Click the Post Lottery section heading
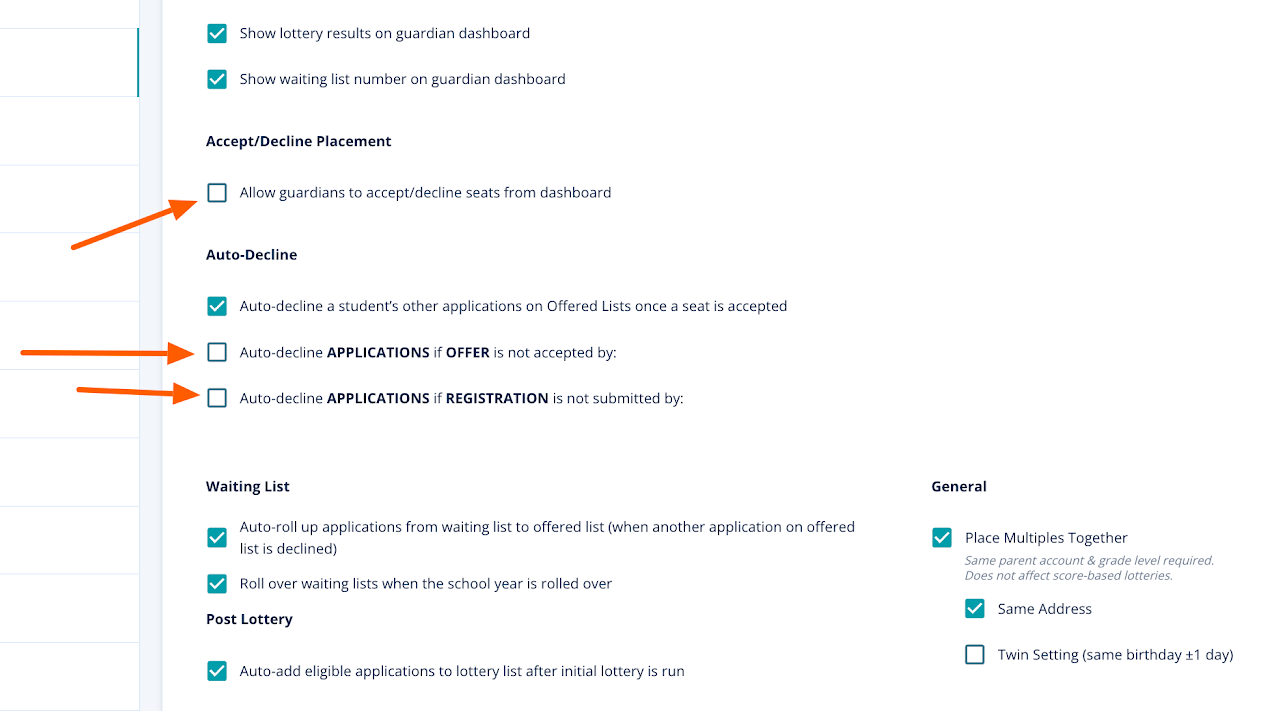This screenshot has width=1280, height=711. click(249, 620)
